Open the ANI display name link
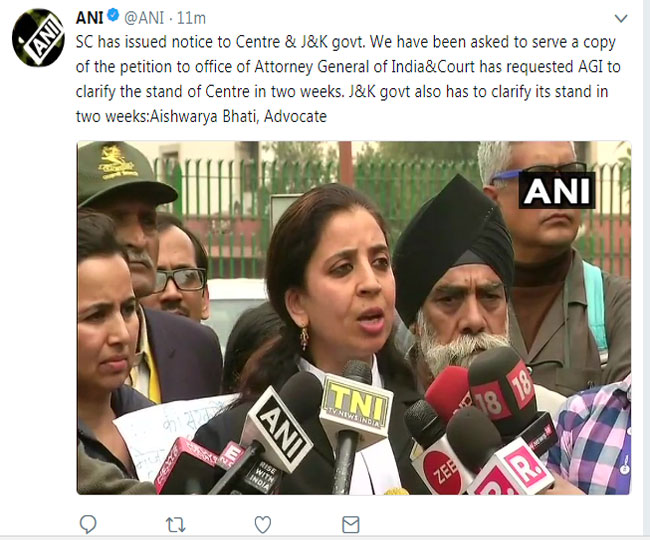The width and height of the screenshot is (650, 540). coord(90,18)
